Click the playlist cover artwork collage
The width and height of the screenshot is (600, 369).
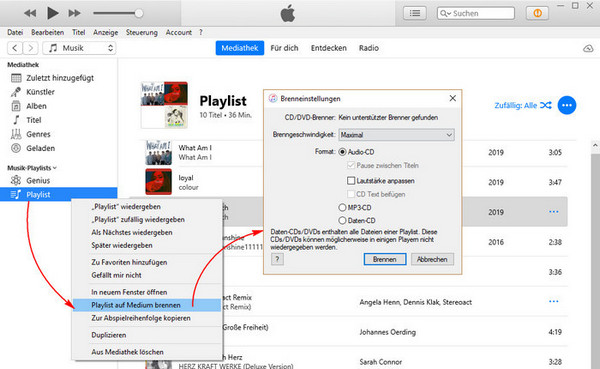pos(164,104)
